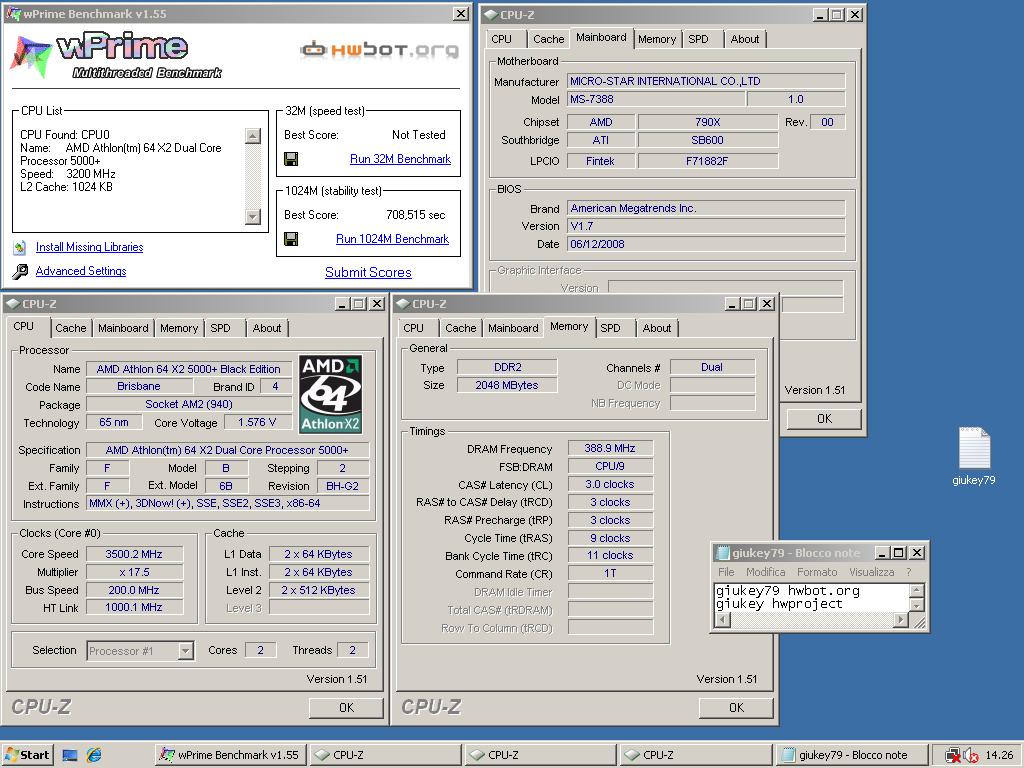Open Notepad File menu
1024x768 pixels.
pos(726,571)
